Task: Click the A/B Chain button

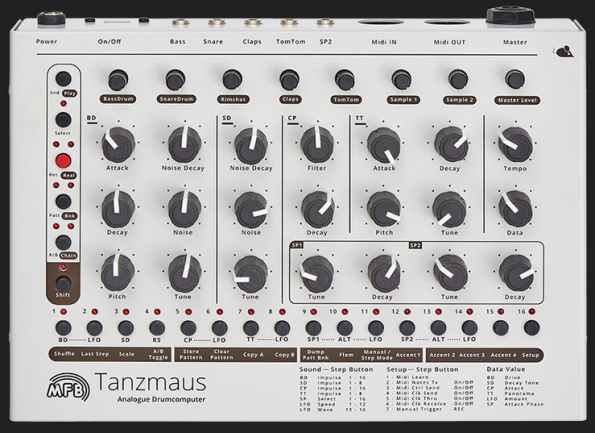Action: [63, 242]
